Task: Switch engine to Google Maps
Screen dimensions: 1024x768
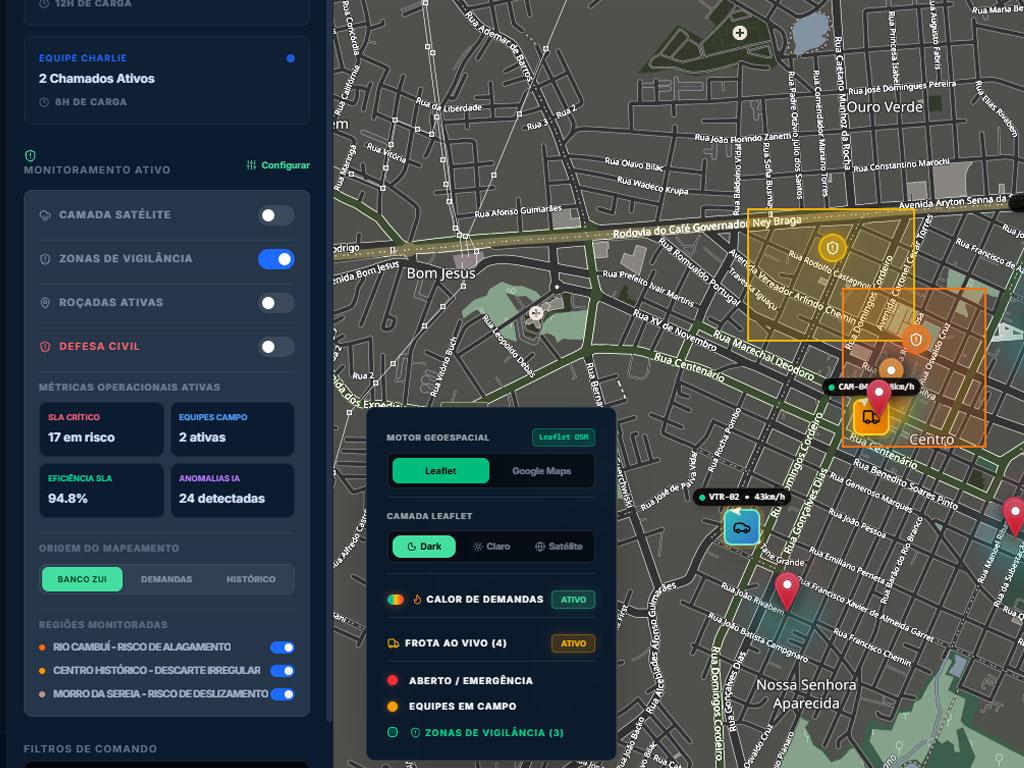Action: 541,471
